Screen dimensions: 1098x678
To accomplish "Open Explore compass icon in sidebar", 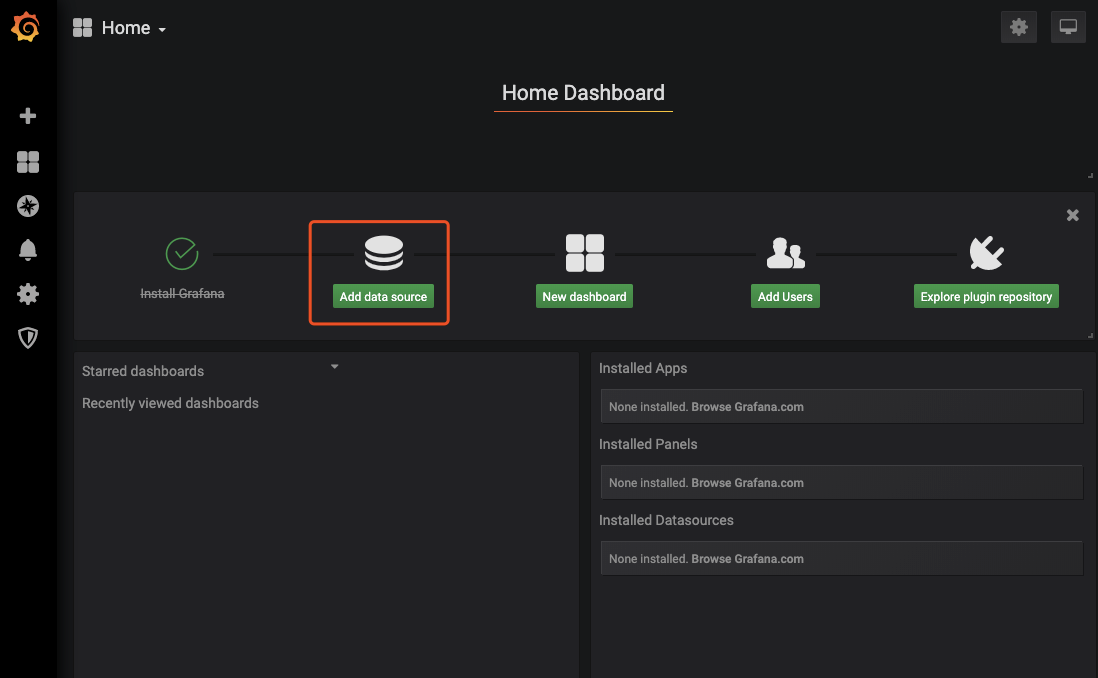I will [x=27, y=206].
